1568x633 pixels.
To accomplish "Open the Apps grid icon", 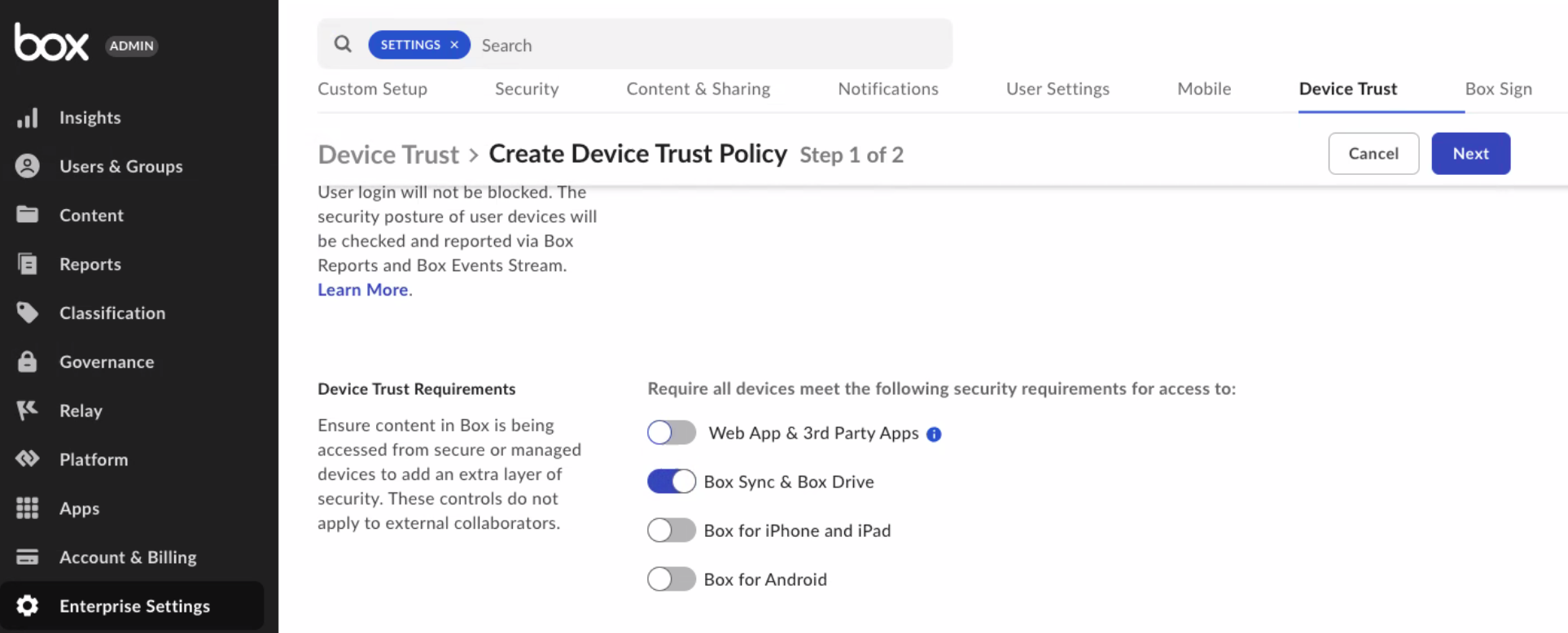I will coord(28,508).
